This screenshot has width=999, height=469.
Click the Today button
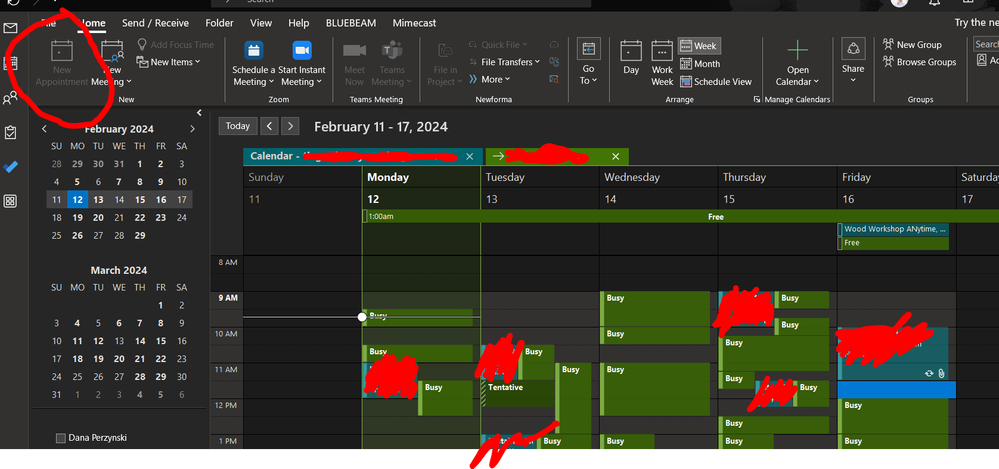(238, 126)
